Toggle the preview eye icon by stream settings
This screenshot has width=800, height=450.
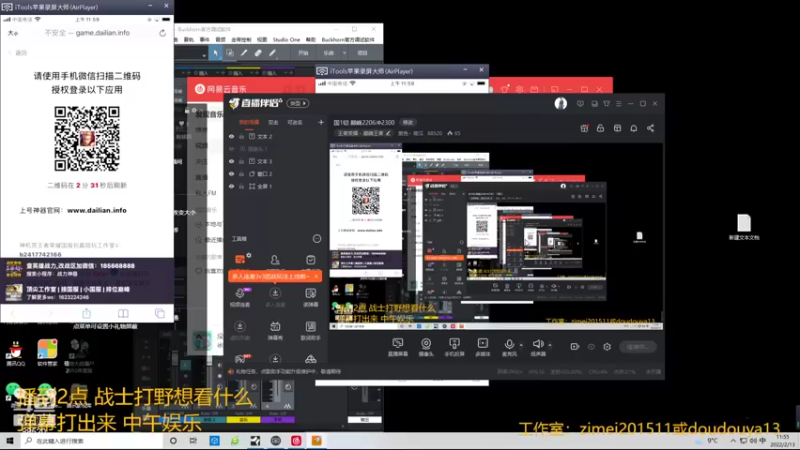(x=591, y=347)
